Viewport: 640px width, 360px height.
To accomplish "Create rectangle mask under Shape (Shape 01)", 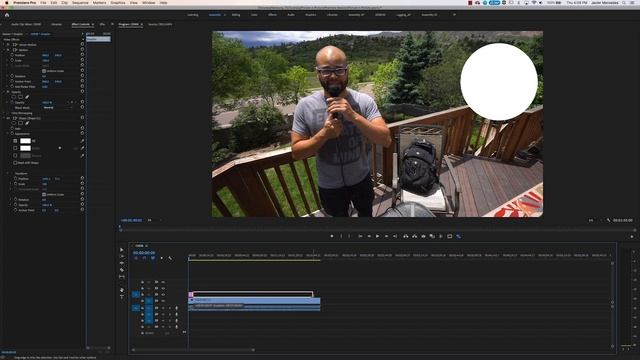I will click(x=20, y=123).
